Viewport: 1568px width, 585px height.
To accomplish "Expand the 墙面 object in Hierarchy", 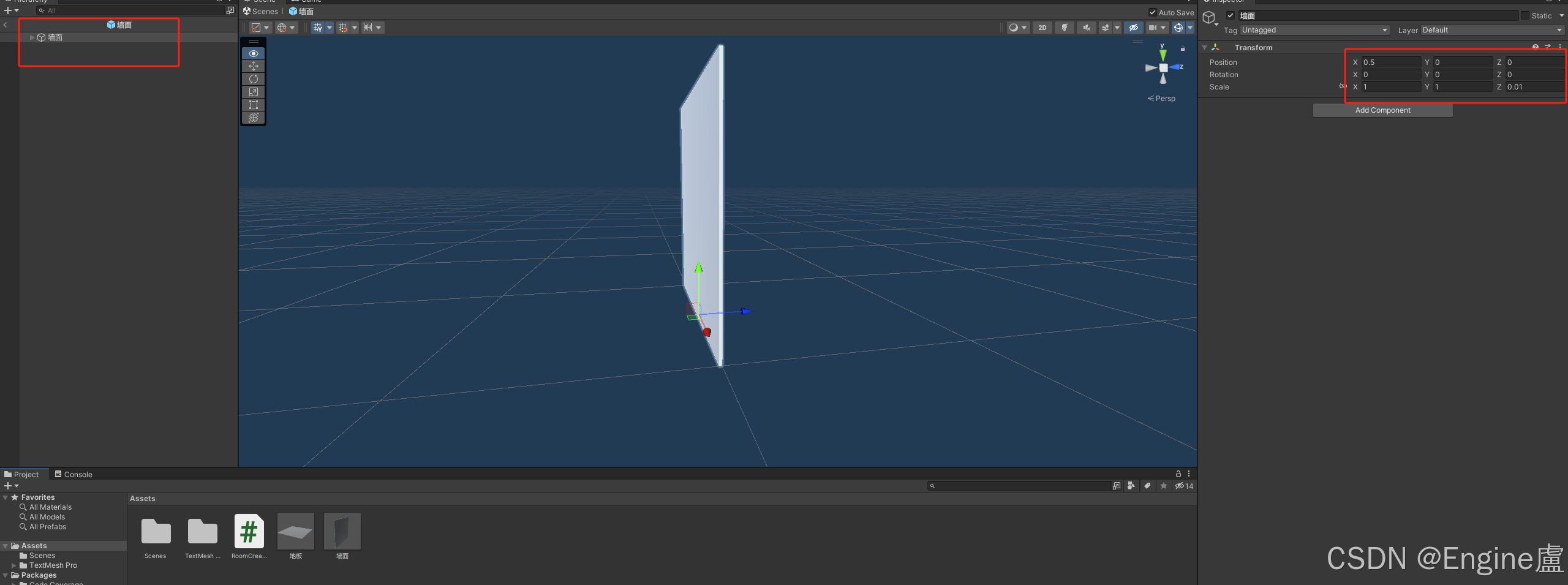I will click(x=32, y=37).
